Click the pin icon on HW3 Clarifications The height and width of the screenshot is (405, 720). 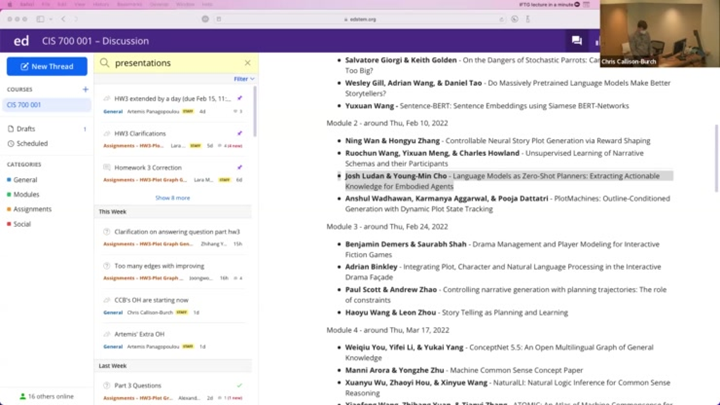coord(240,133)
